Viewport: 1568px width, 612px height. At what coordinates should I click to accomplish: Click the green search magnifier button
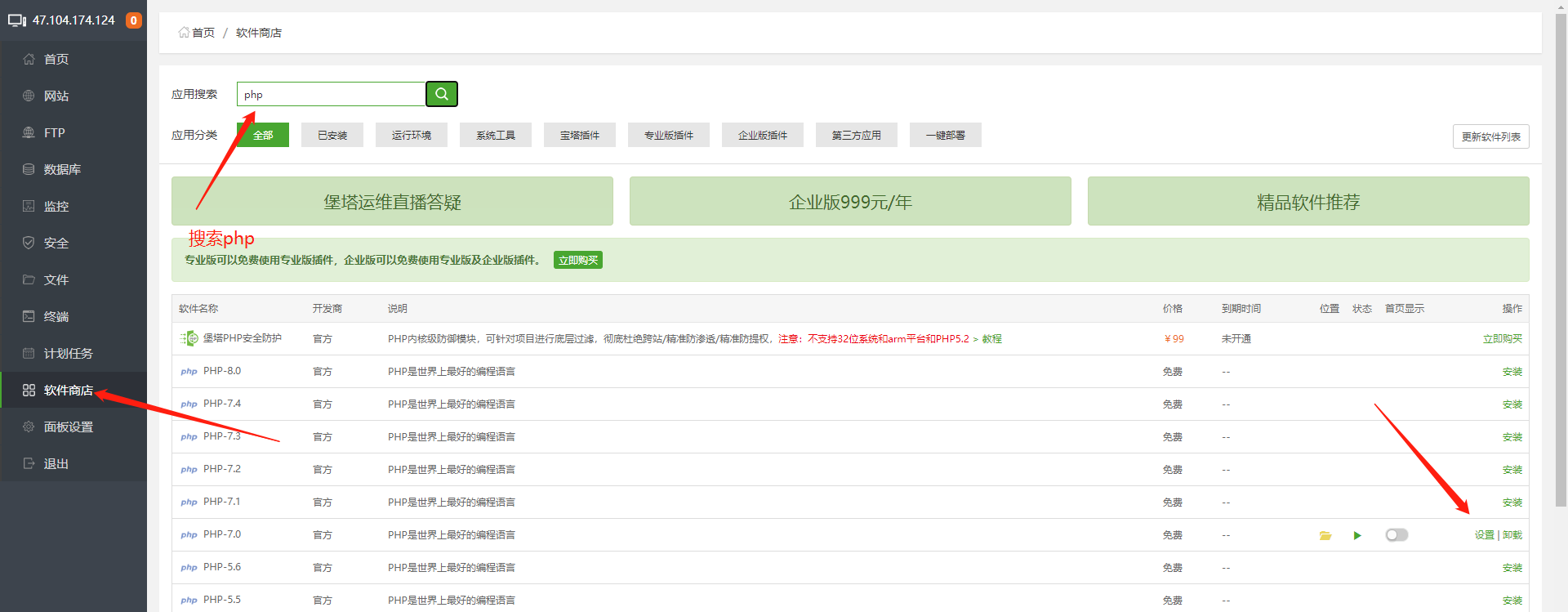coord(441,94)
